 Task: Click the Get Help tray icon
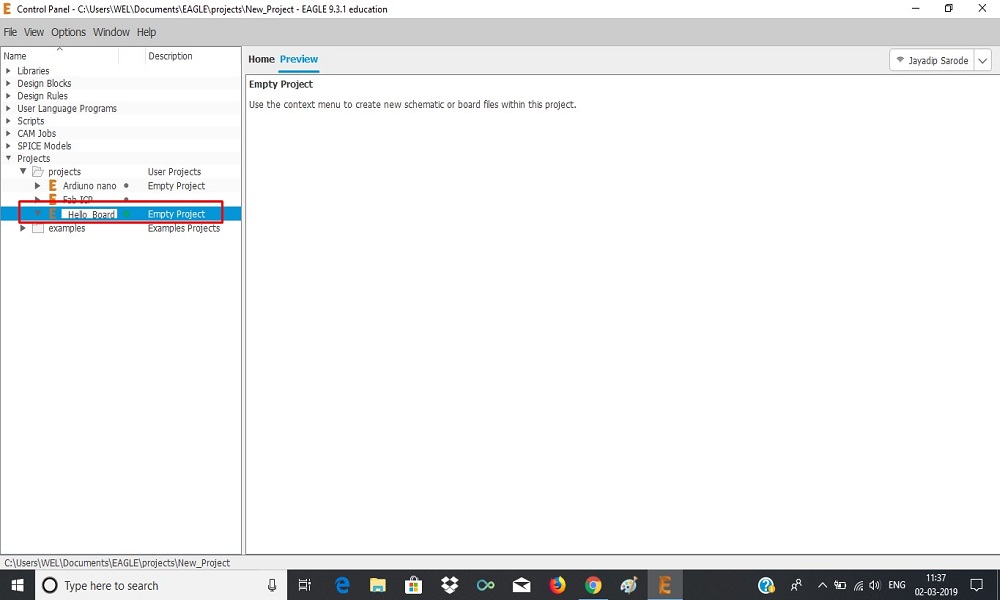click(x=766, y=585)
